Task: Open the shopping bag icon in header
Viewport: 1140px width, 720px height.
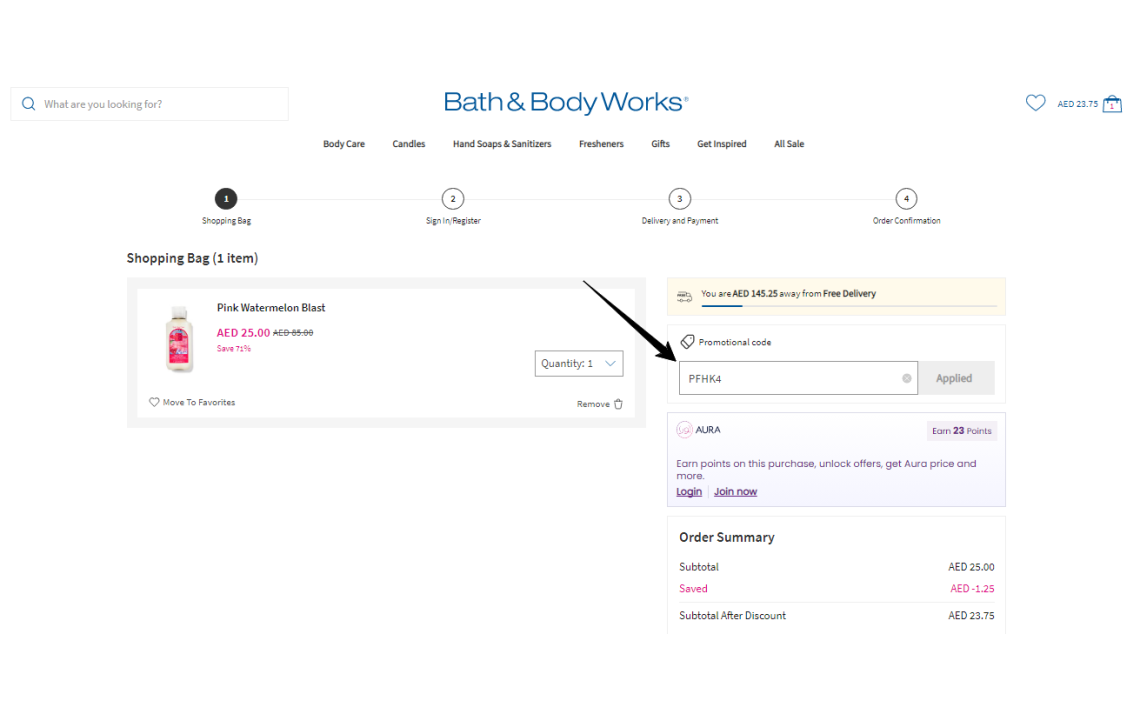Action: [1112, 104]
